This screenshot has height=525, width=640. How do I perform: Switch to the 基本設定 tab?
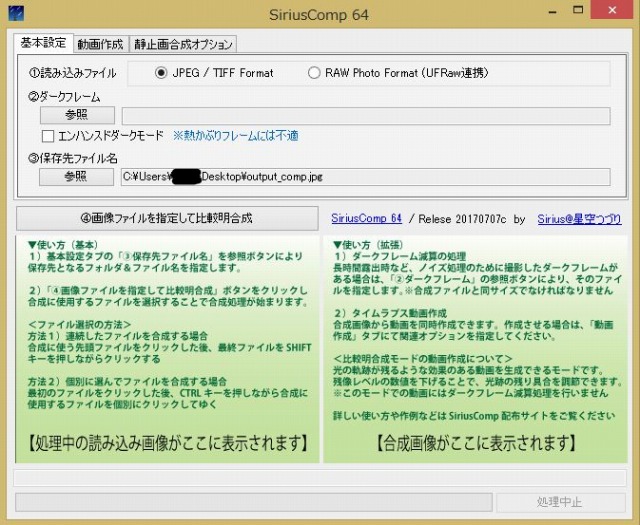coord(42,44)
